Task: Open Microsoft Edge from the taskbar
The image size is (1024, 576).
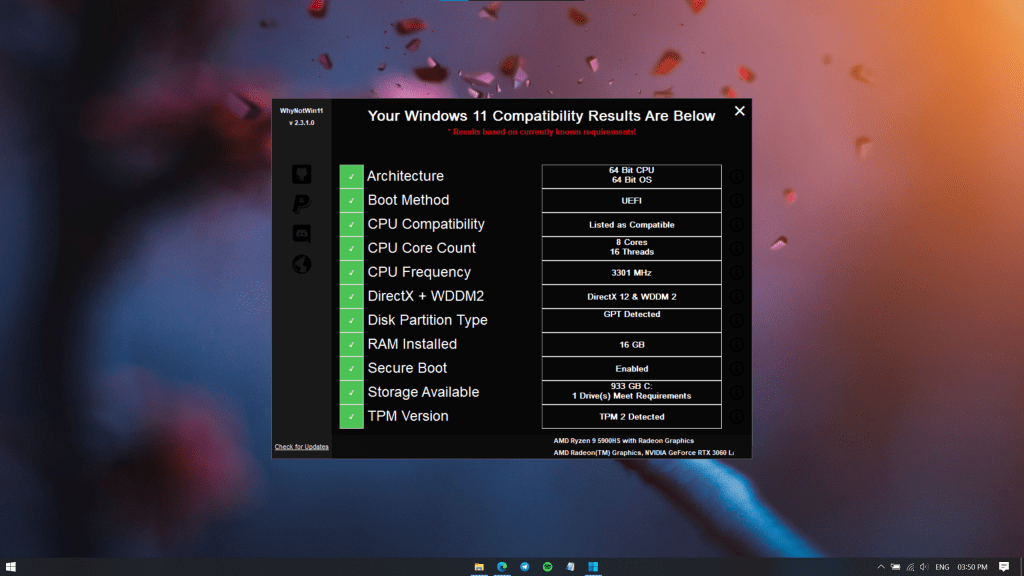Action: coord(502,567)
